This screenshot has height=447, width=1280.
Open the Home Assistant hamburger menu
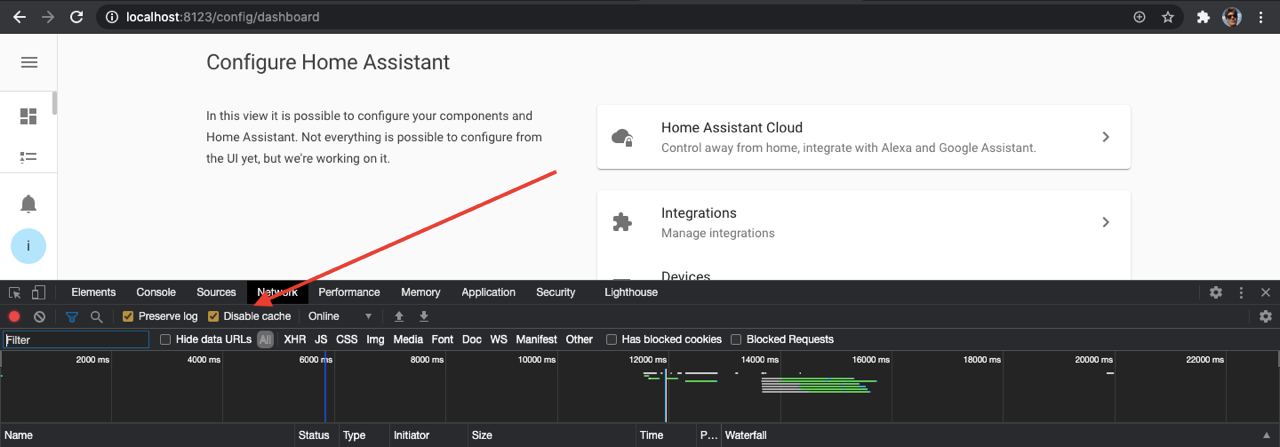click(29, 62)
